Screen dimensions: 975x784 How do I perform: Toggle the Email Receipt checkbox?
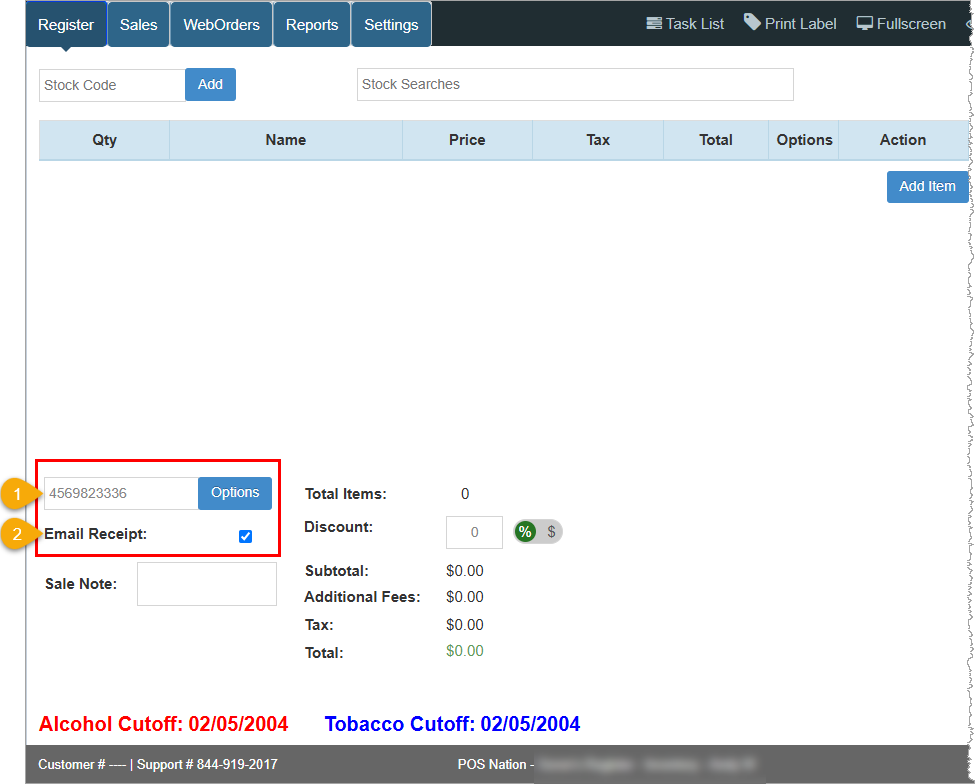(245, 536)
